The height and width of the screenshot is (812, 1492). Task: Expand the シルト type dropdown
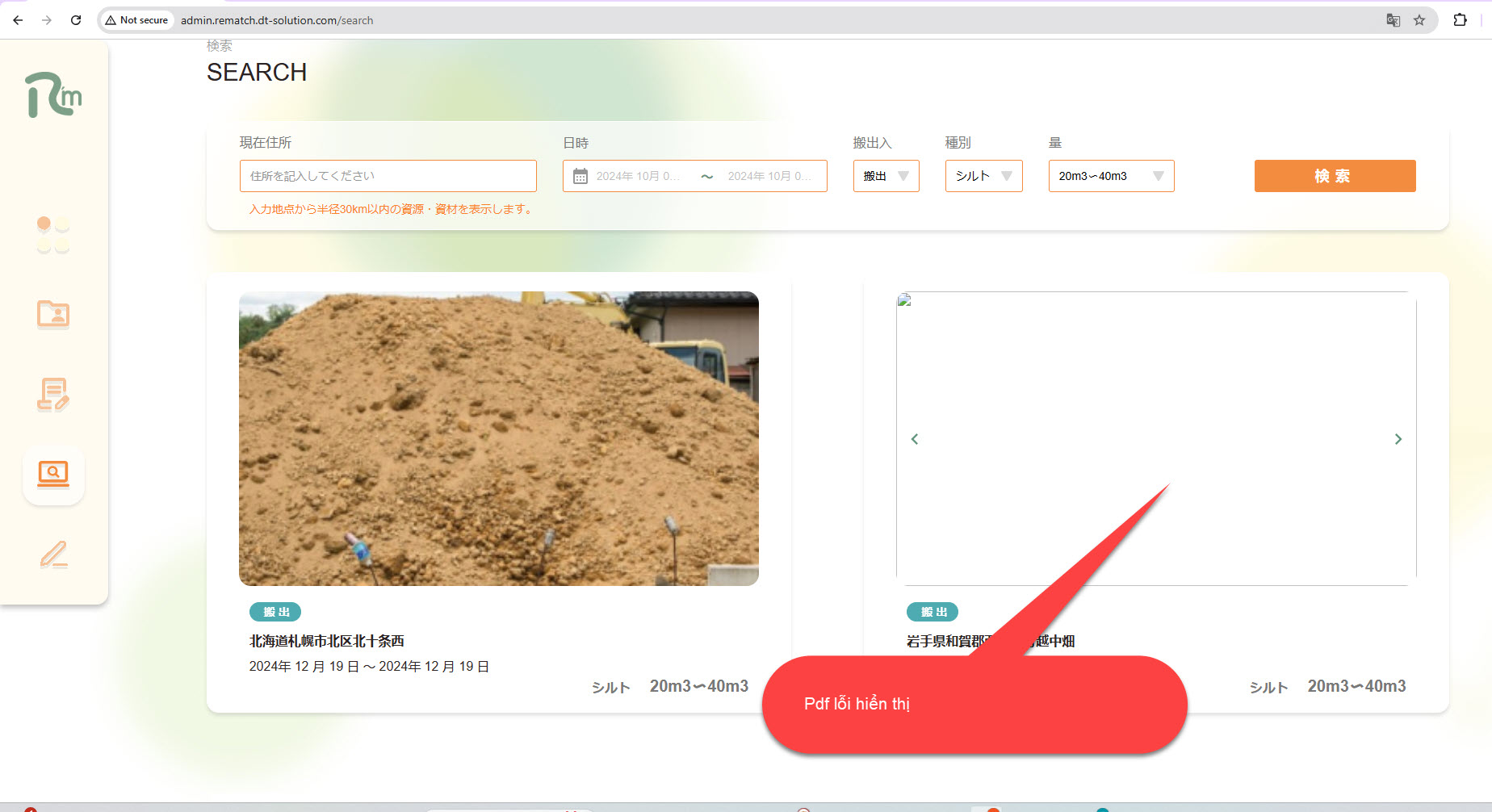[x=983, y=176]
